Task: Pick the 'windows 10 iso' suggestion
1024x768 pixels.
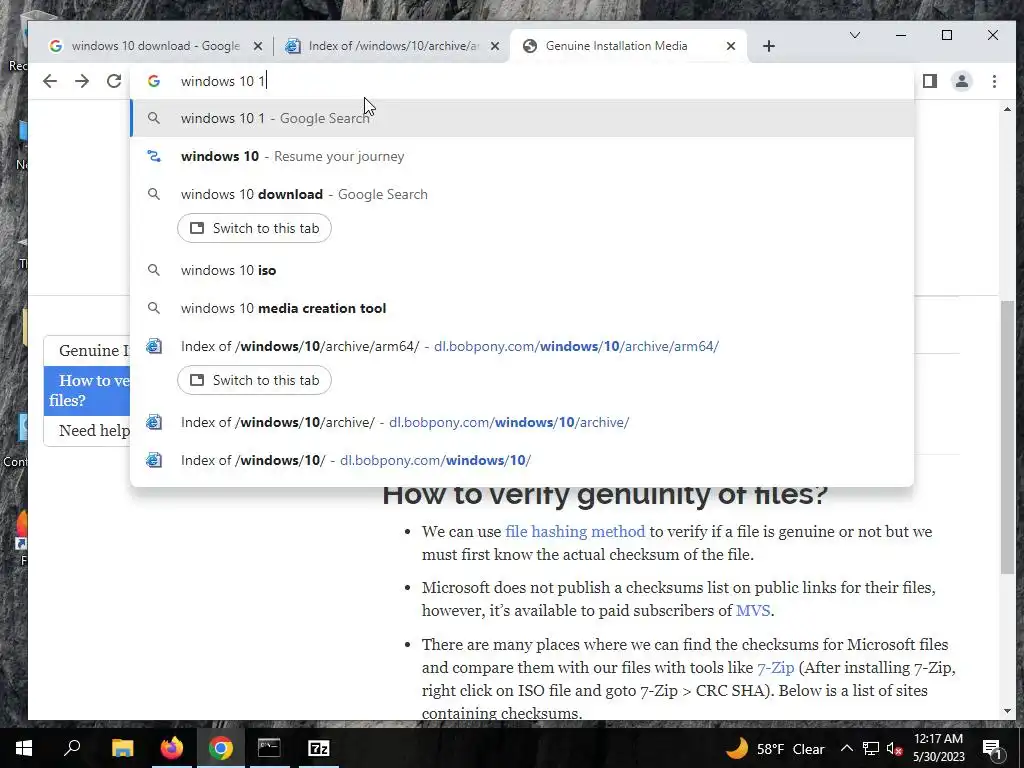Action: 522,270
